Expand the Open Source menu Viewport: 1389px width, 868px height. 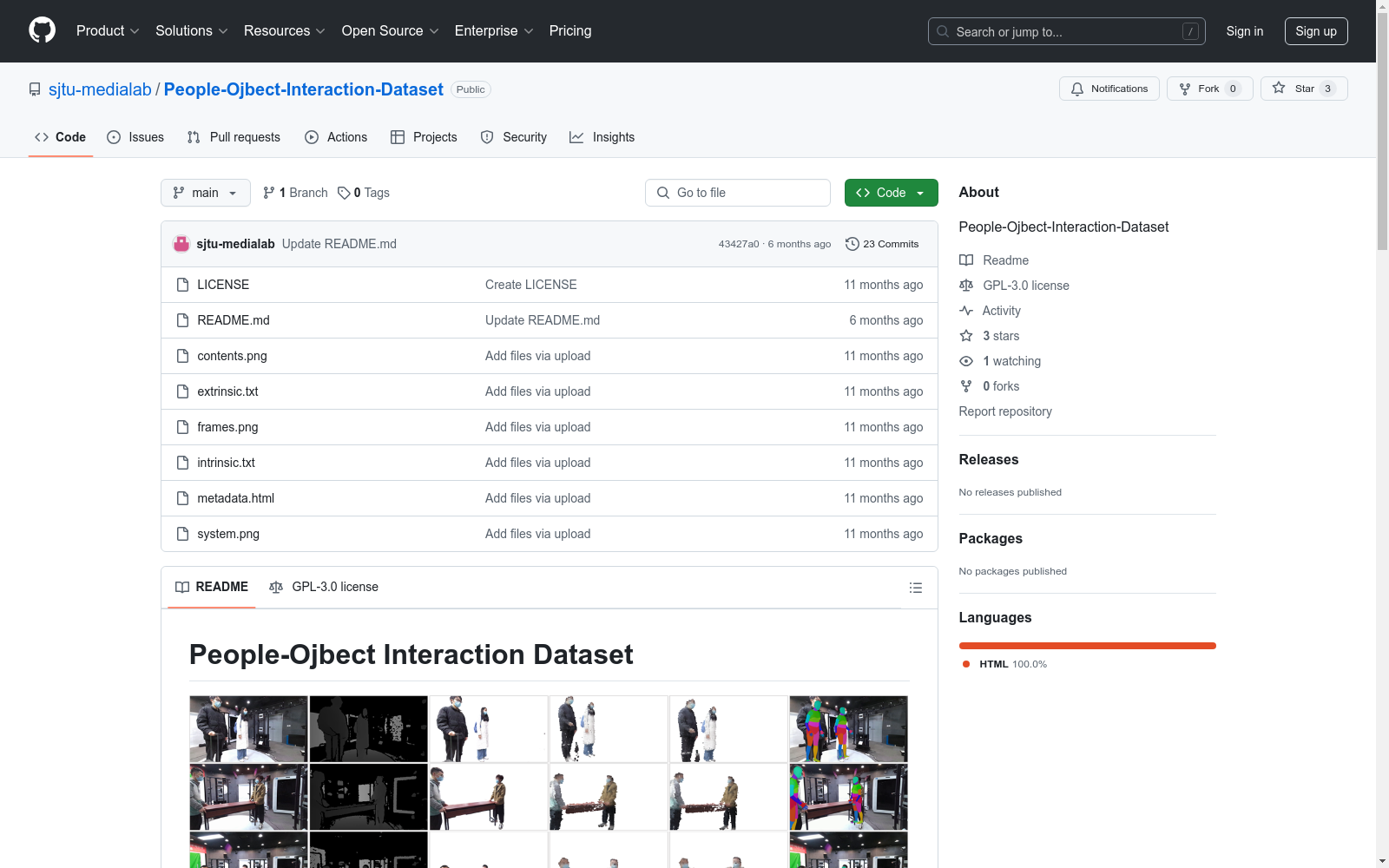coord(391,30)
